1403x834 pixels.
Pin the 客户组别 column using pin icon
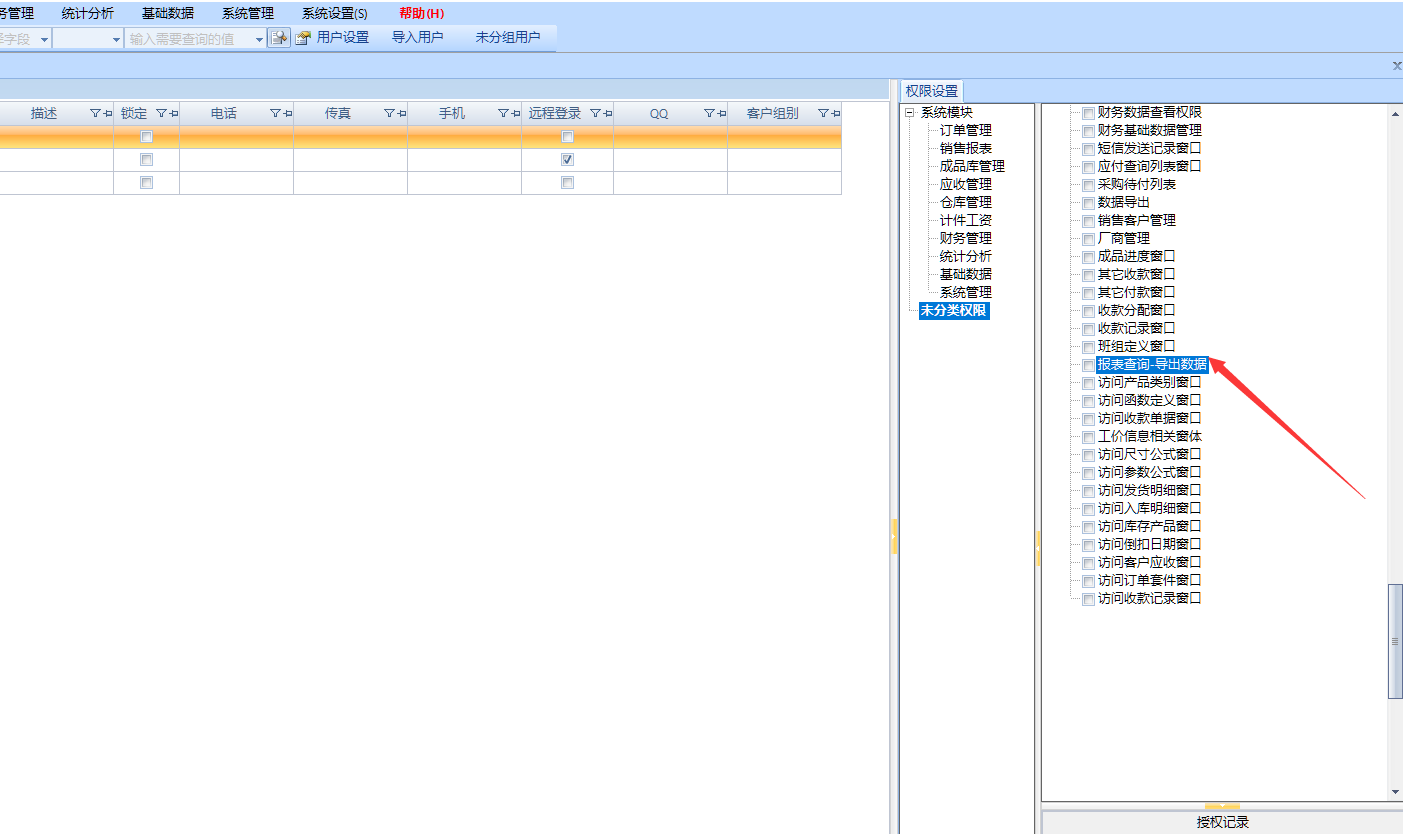tap(835, 114)
